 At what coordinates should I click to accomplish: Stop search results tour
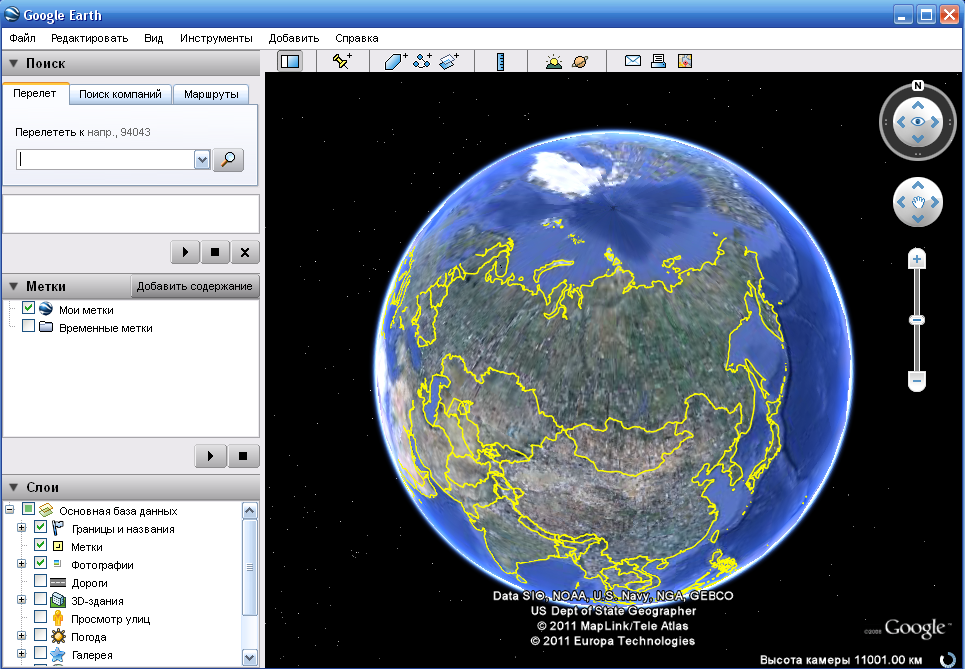(215, 252)
